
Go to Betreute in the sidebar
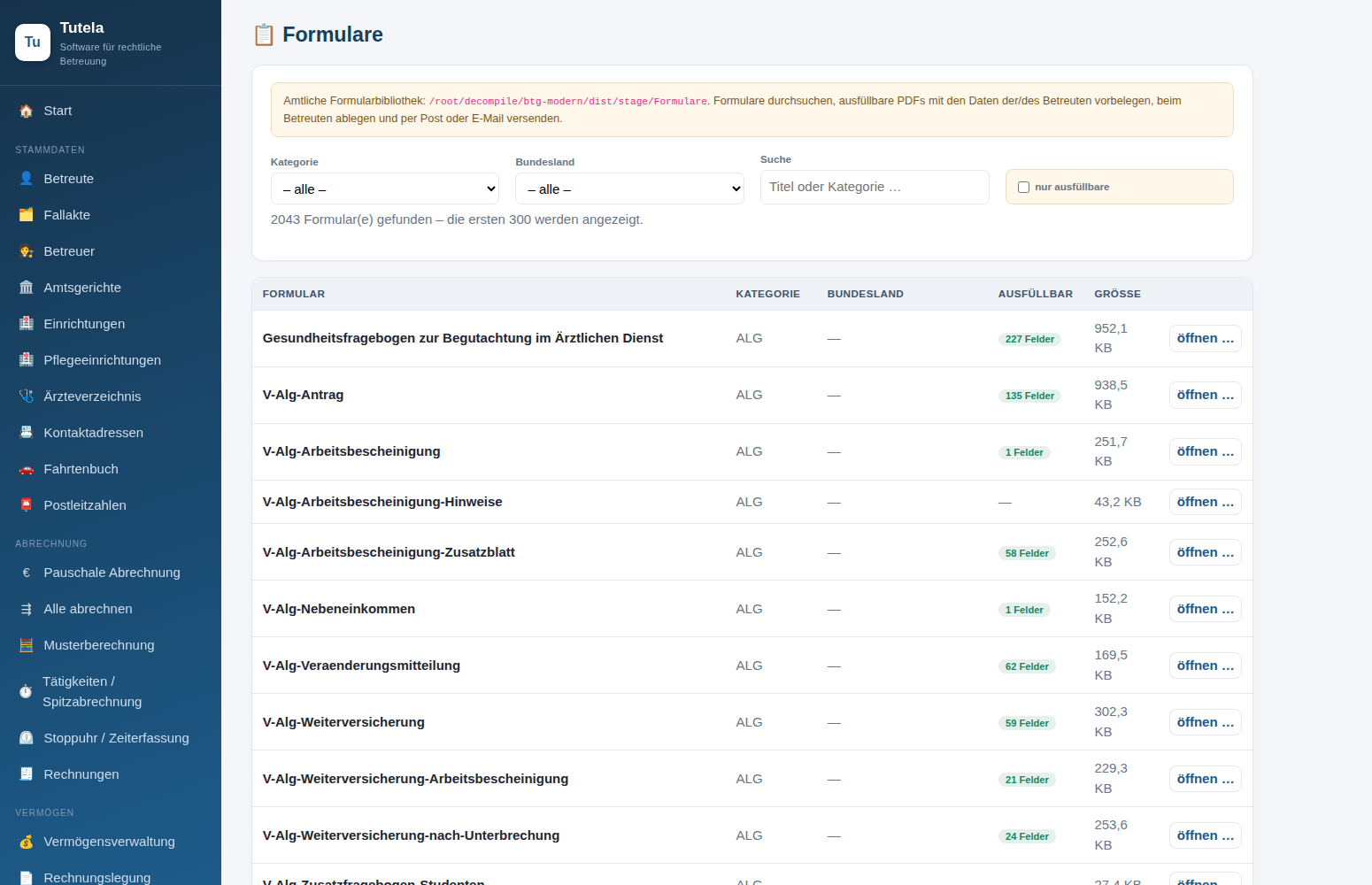(111, 179)
